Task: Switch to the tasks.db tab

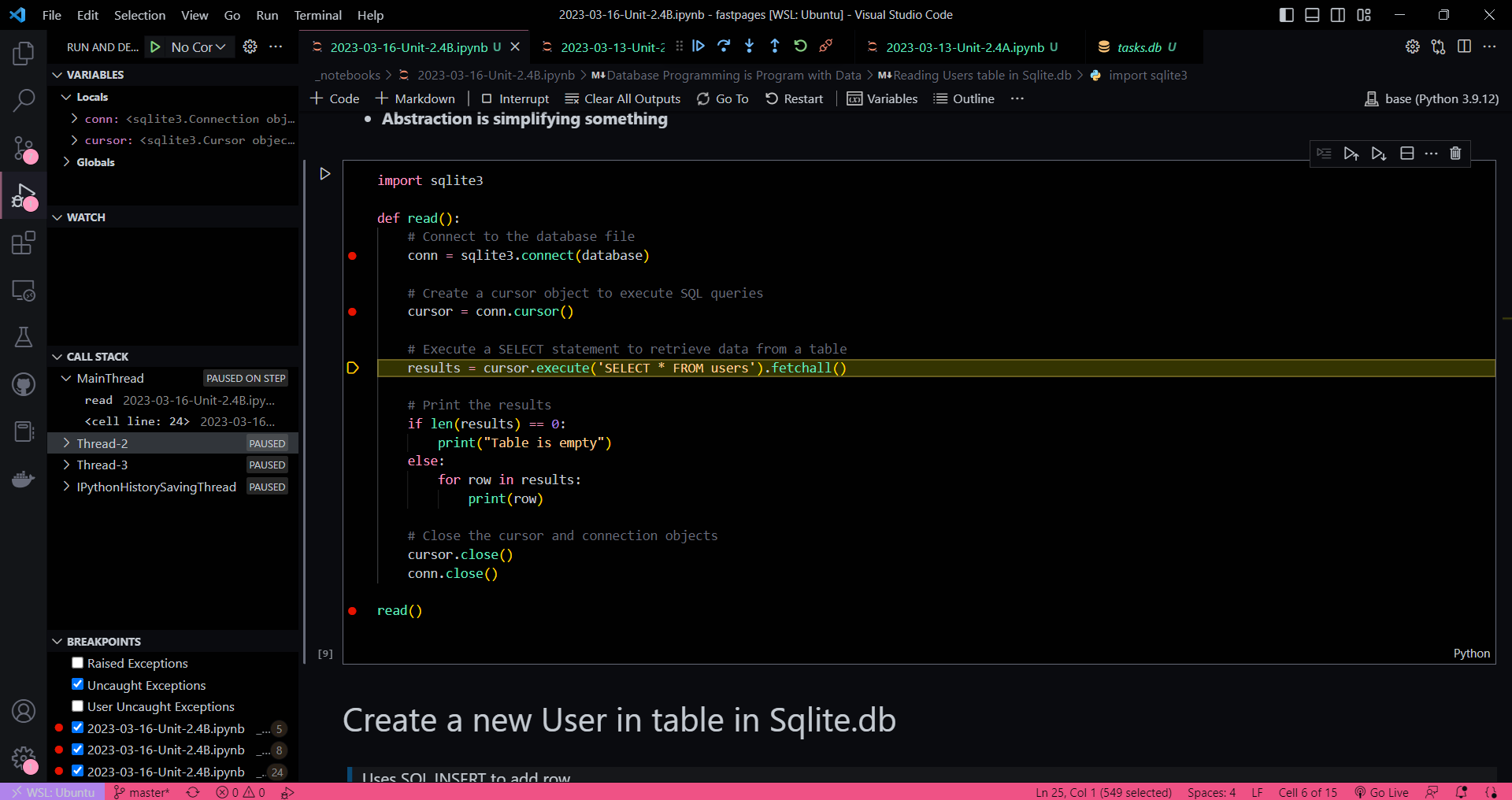Action: 1140,47
